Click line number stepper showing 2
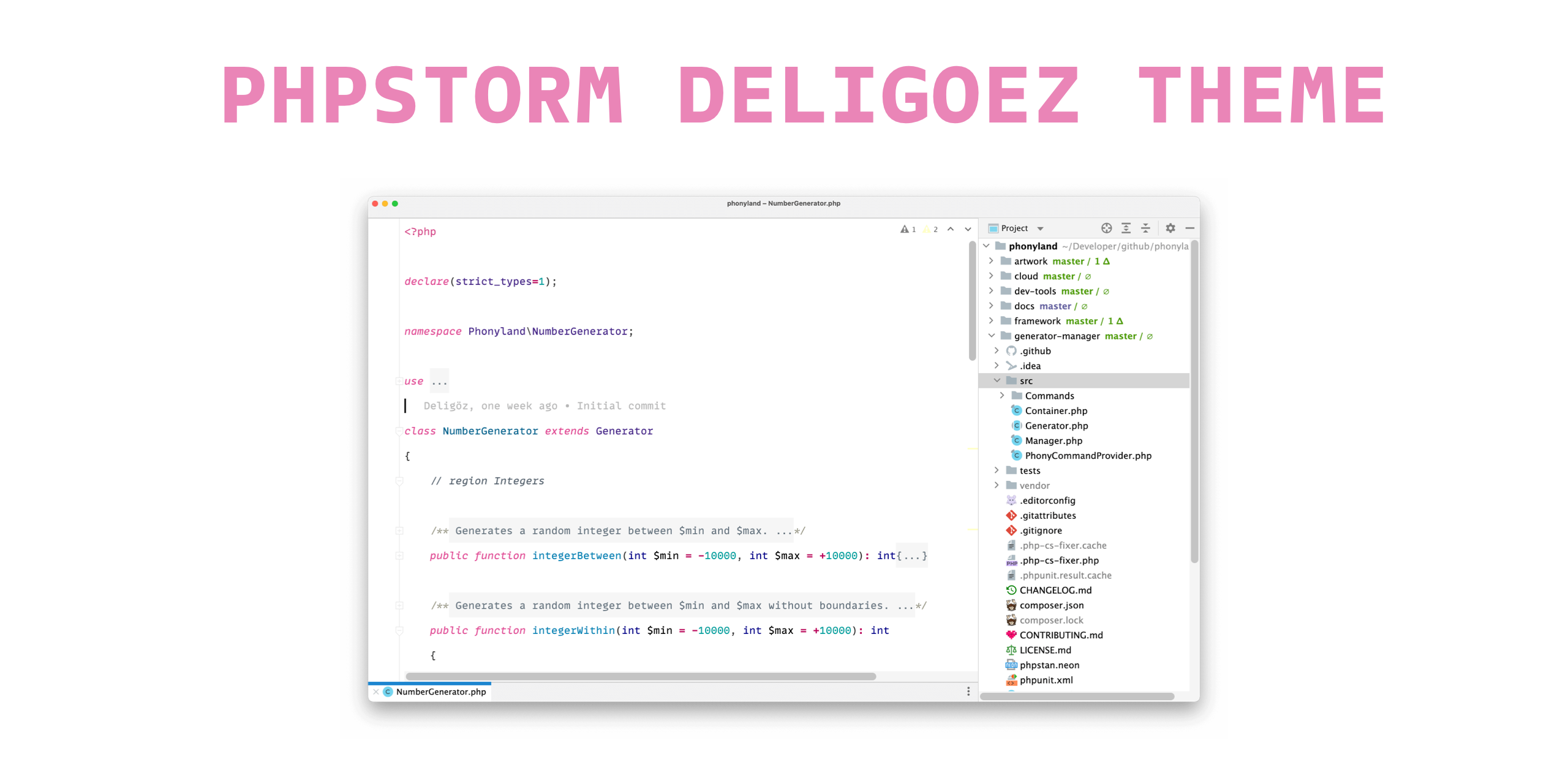The width and height of the screenshot is (1568, 784). point(936,228)
